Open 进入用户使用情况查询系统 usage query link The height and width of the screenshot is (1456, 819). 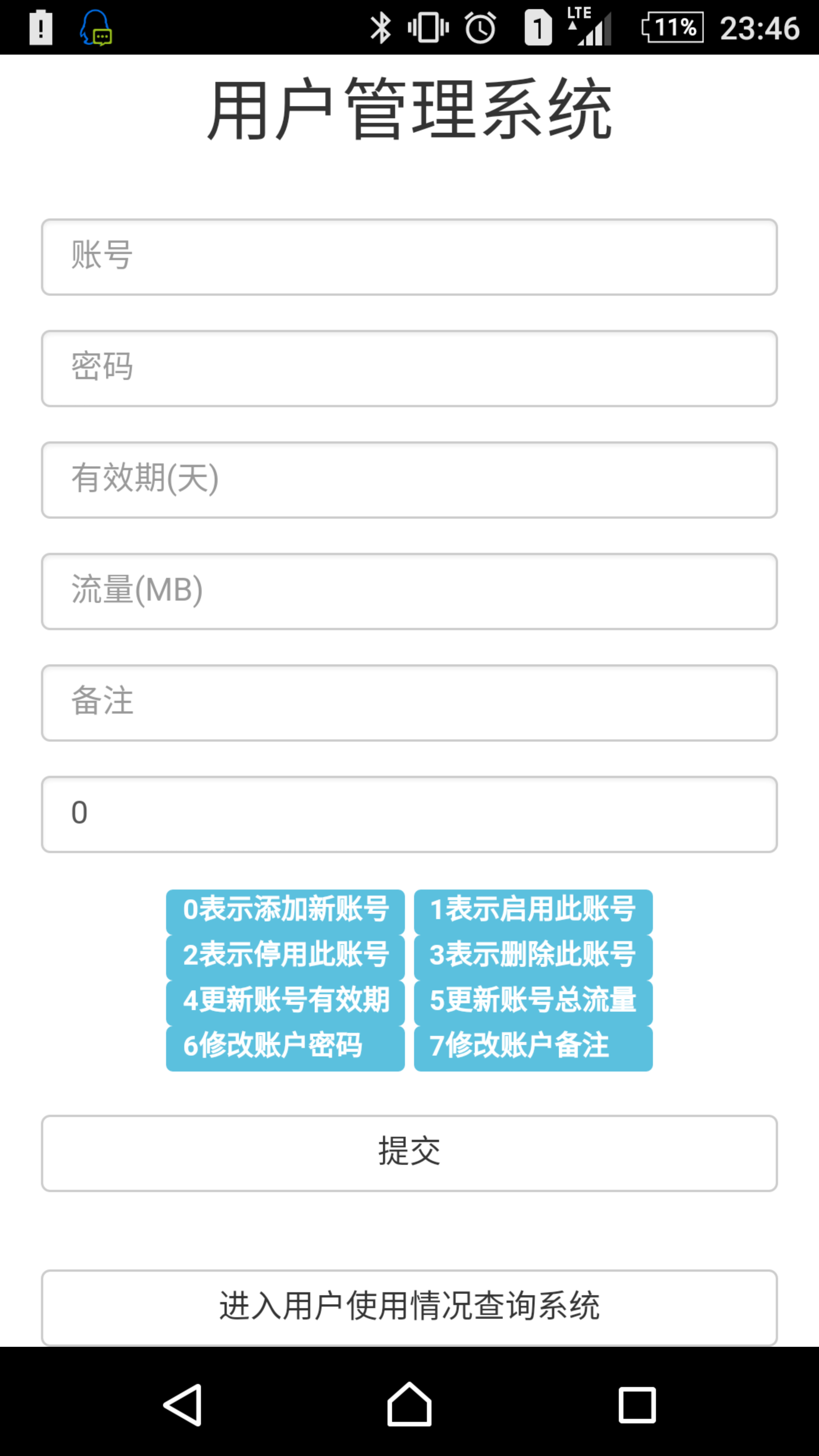tap(409, 1307)
